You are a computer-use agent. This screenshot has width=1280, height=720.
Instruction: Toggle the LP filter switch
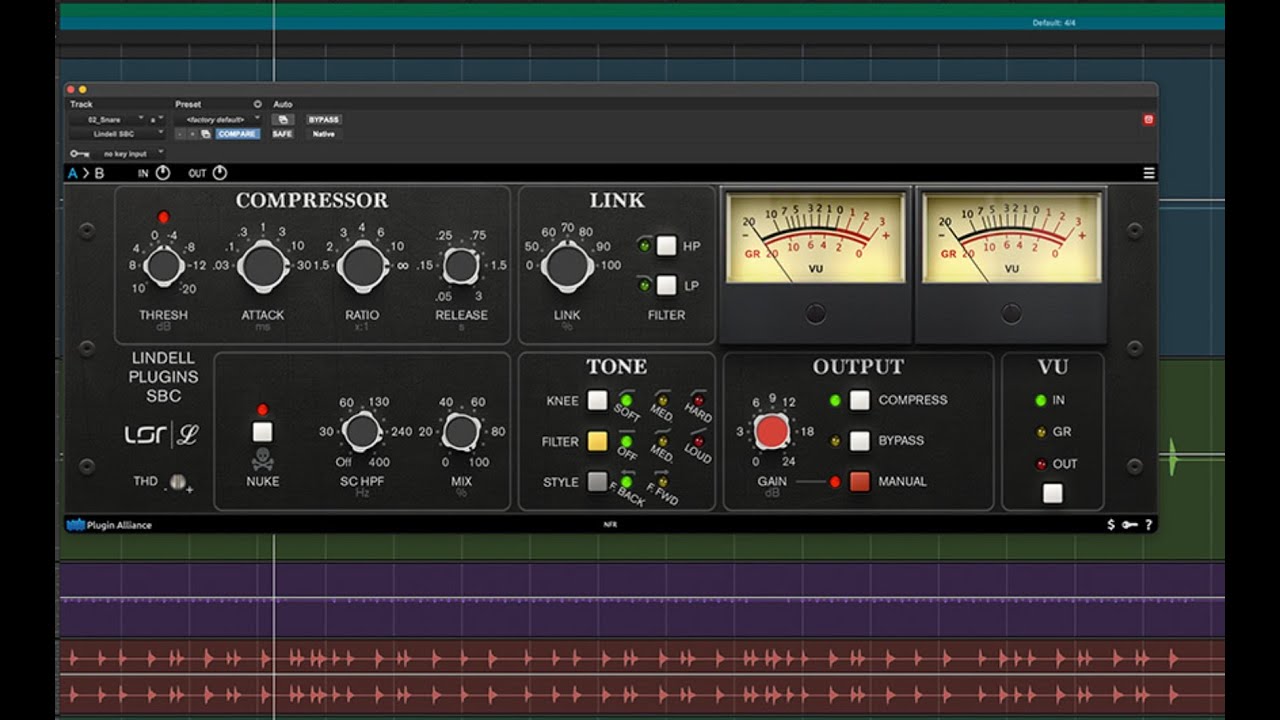click(666, 286)
